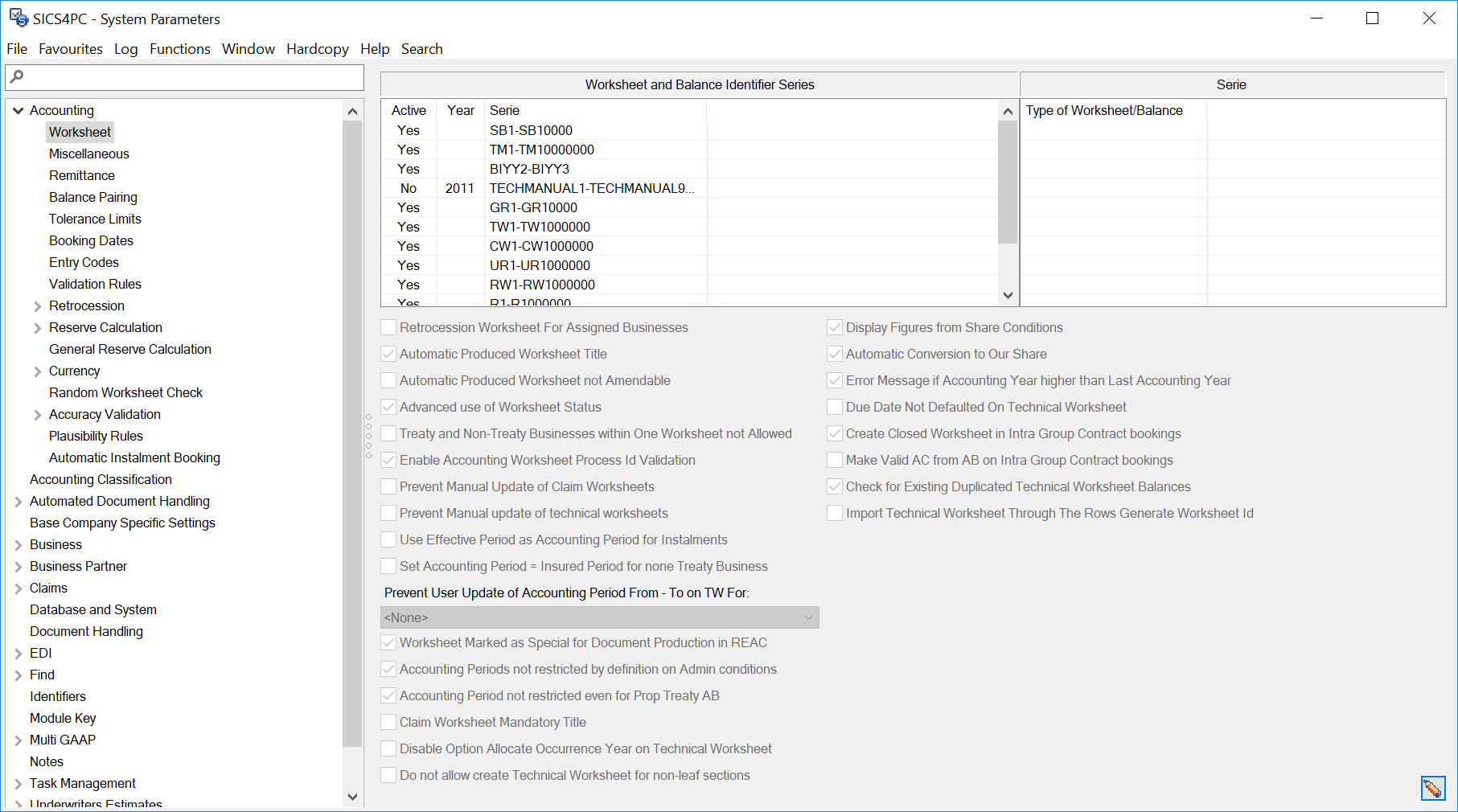Open the Functions menu
The height and width of the screenshot is (812, 1458).
pos(180,49)
